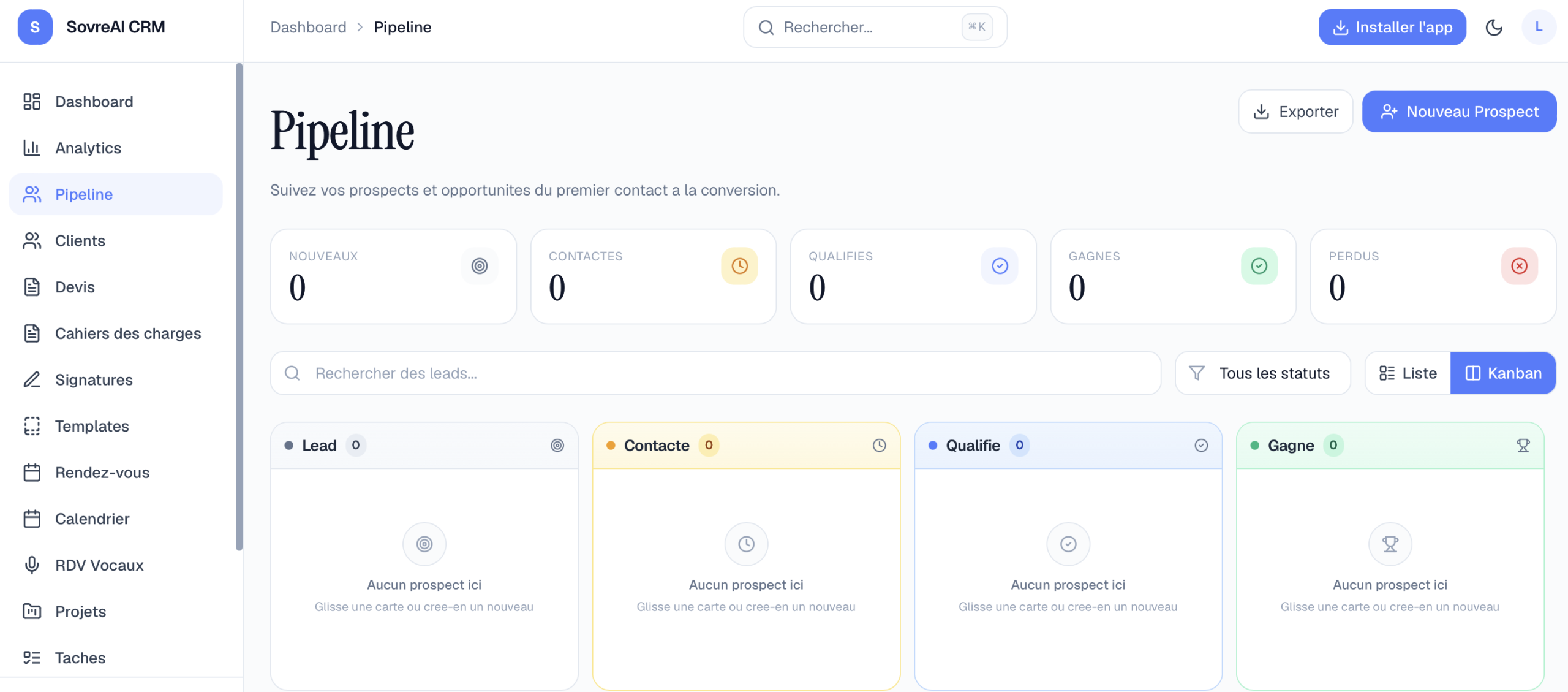Click the Templates dashed square icon

32,426
